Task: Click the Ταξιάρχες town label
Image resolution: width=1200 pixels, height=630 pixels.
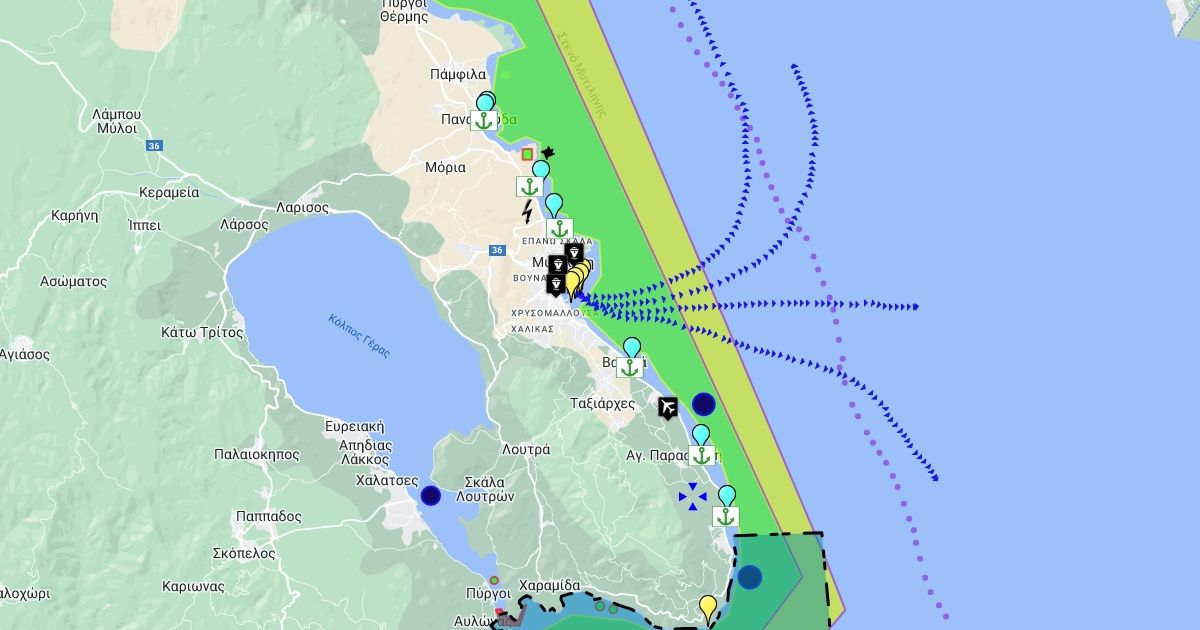Action: pos(602,404)
